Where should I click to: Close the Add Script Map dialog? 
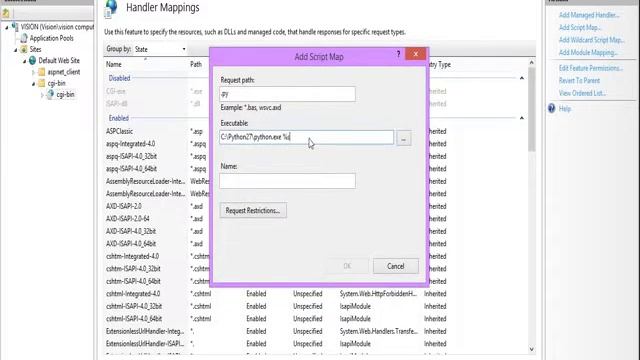tap(416, 54)
